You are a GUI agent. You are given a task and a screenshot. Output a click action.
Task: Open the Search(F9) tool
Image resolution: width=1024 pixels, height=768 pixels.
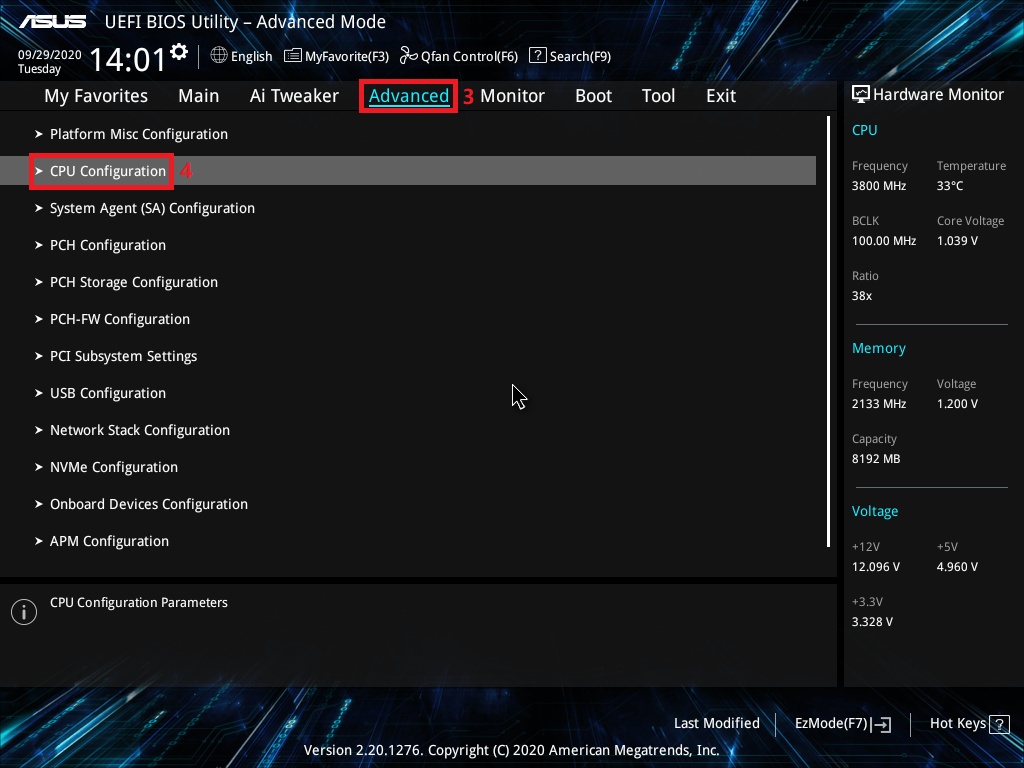[570, 55]
